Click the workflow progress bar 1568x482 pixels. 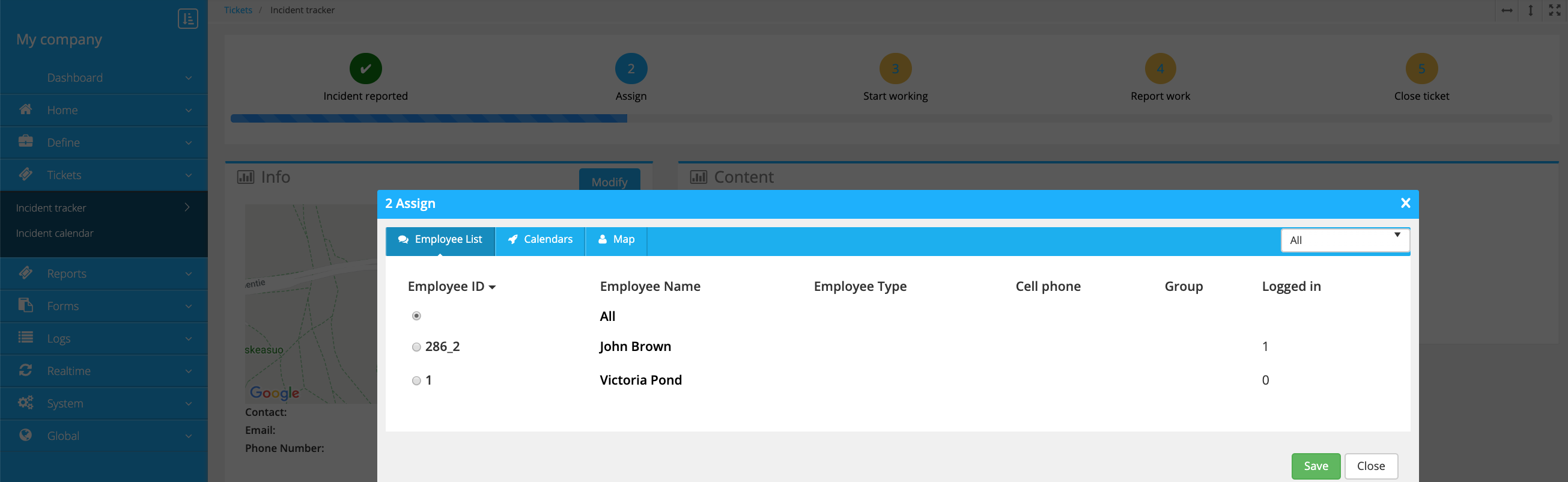coord(890,118)
